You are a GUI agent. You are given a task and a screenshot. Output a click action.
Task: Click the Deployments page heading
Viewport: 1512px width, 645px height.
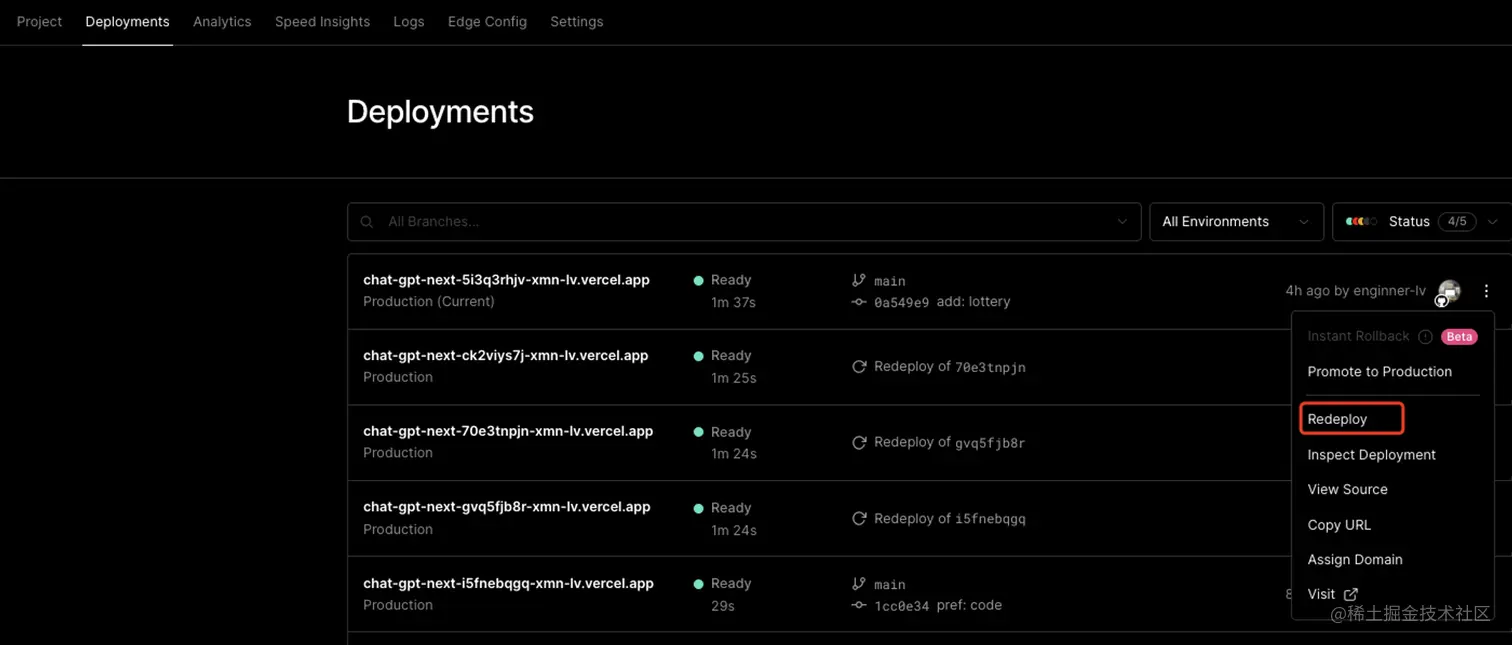[440, 111]
